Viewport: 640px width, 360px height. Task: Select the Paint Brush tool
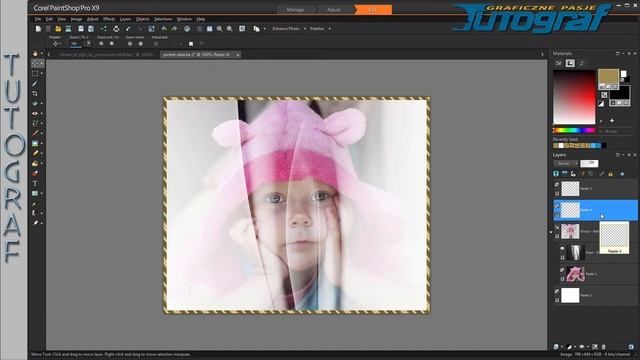point(35,133)
